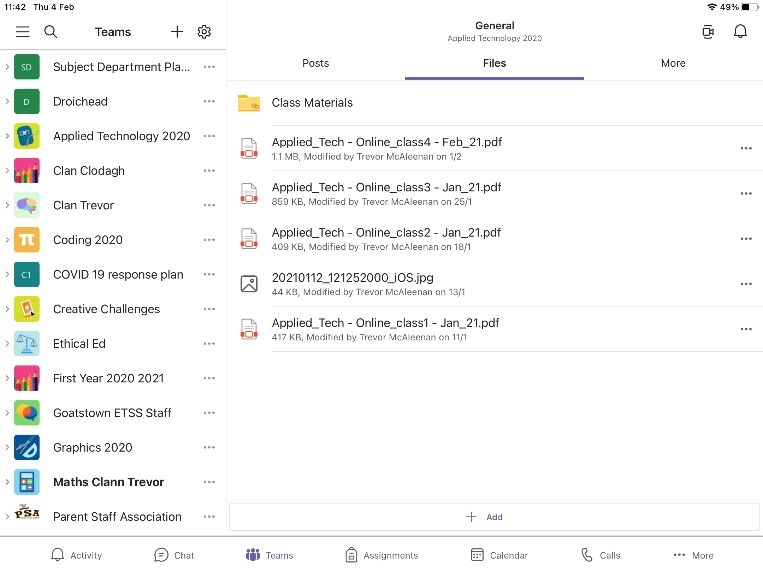The width and height of the screenshot is (763, 572).
Task: Open options for Online_class4 Feb_21 file
Action: tap(745, 148)
